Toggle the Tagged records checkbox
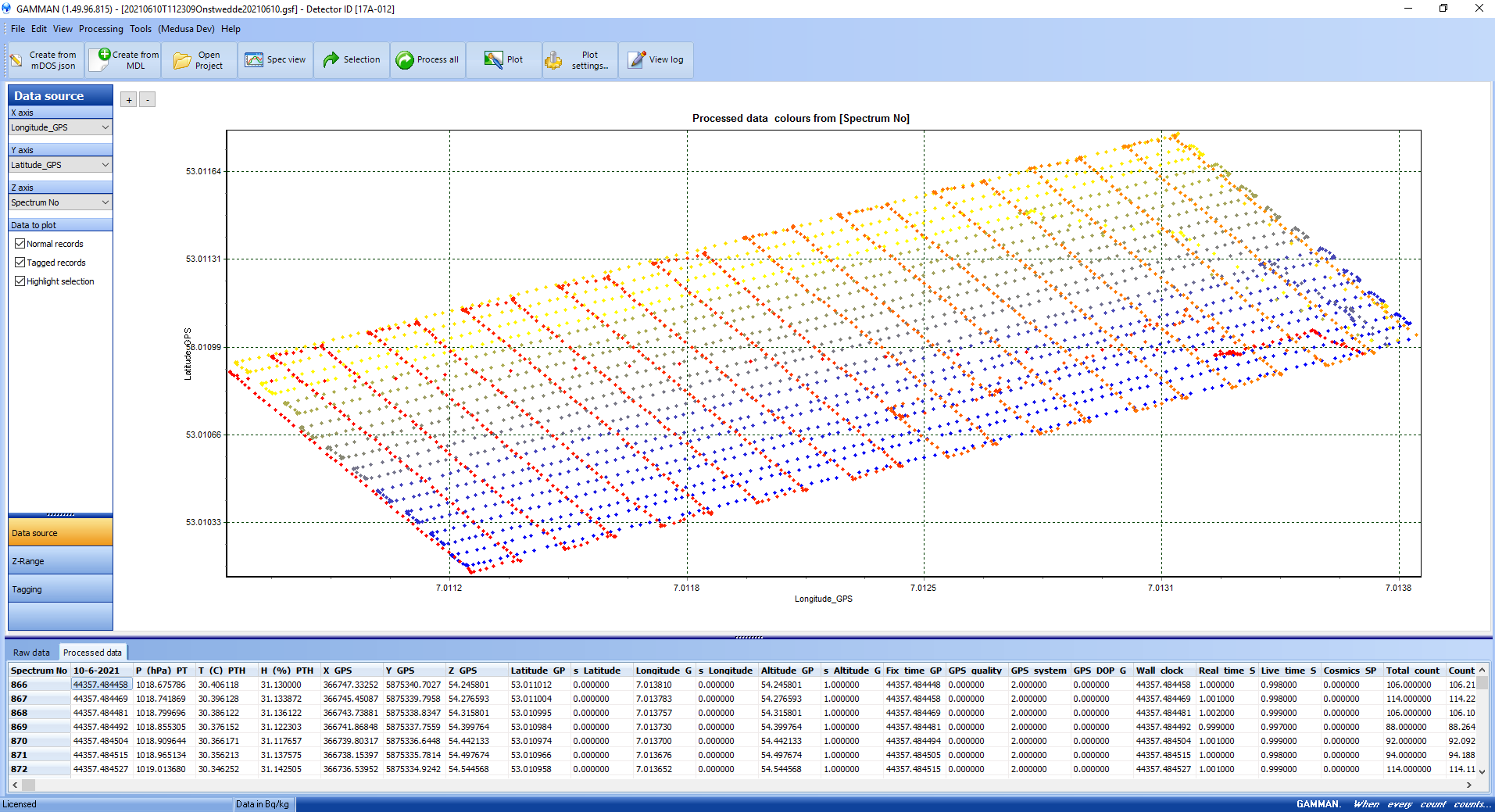This screenshot has height=812, width=1495. click(20, 263)
